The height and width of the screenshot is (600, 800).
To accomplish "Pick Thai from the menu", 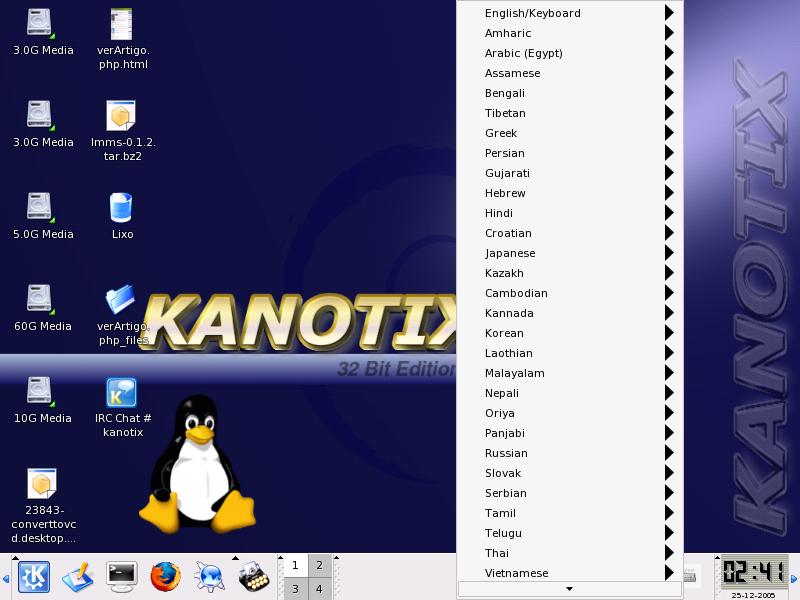I will click(x=570, y=553).
